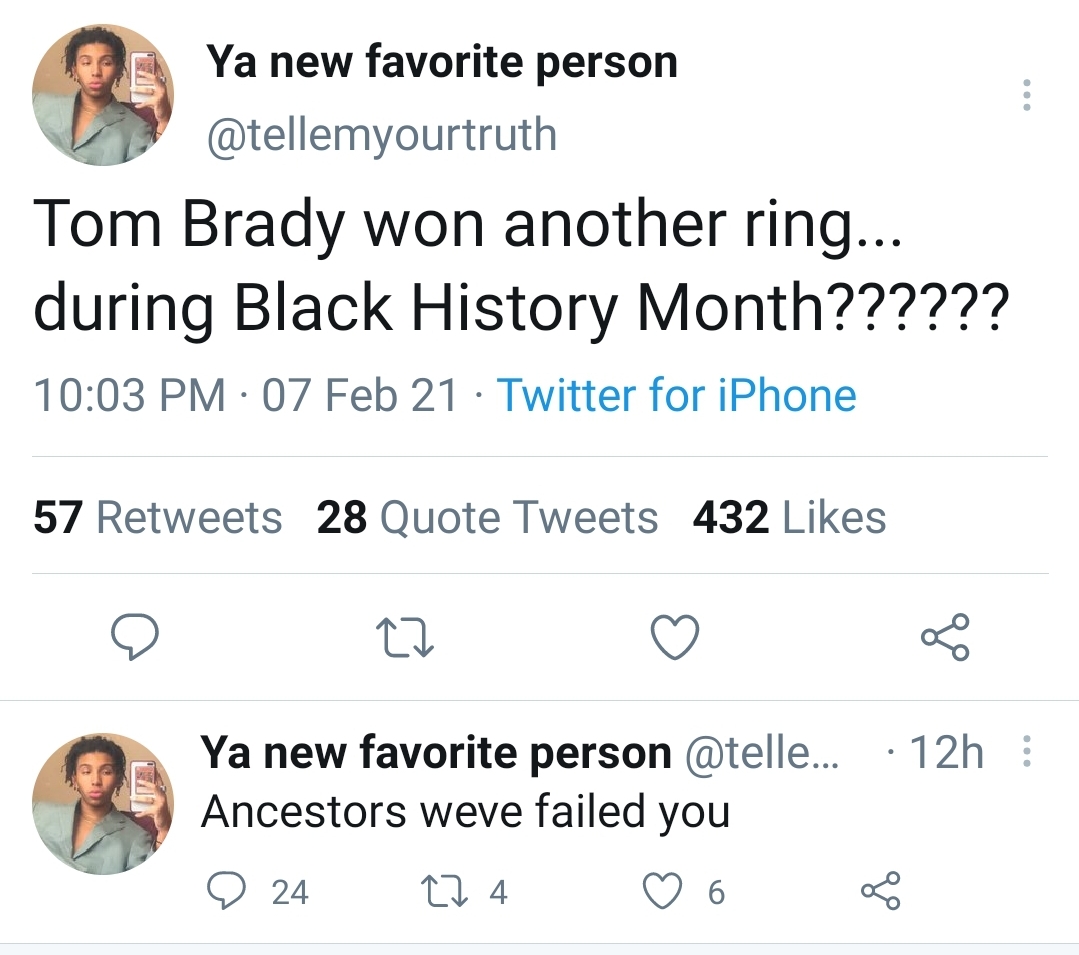1079x955 pixels.
Task: Like the 'Ancestors weve failed you' reply
Action: 660,891
